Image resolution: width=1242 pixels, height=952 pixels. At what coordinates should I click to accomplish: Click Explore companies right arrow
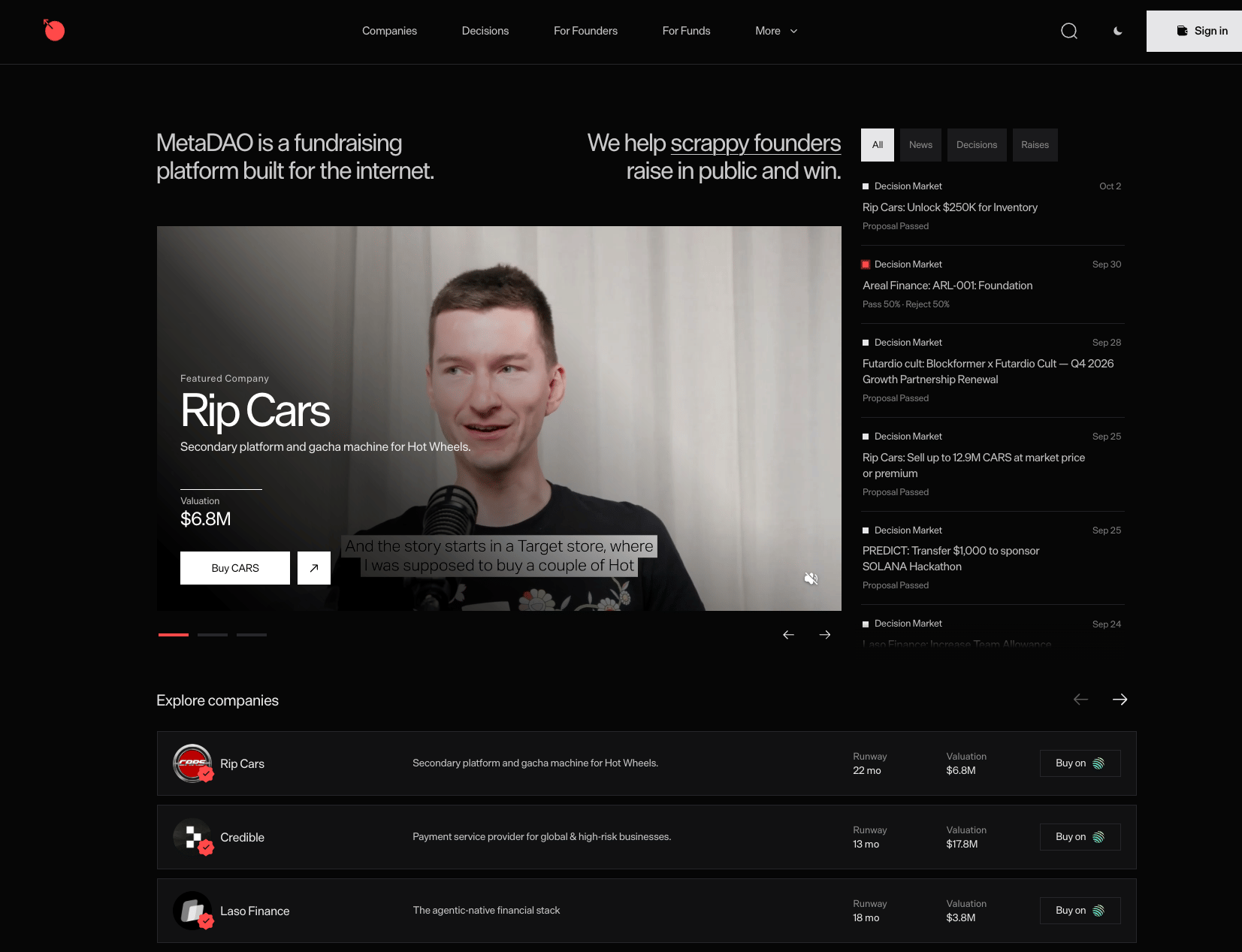tap(1120, 700)
